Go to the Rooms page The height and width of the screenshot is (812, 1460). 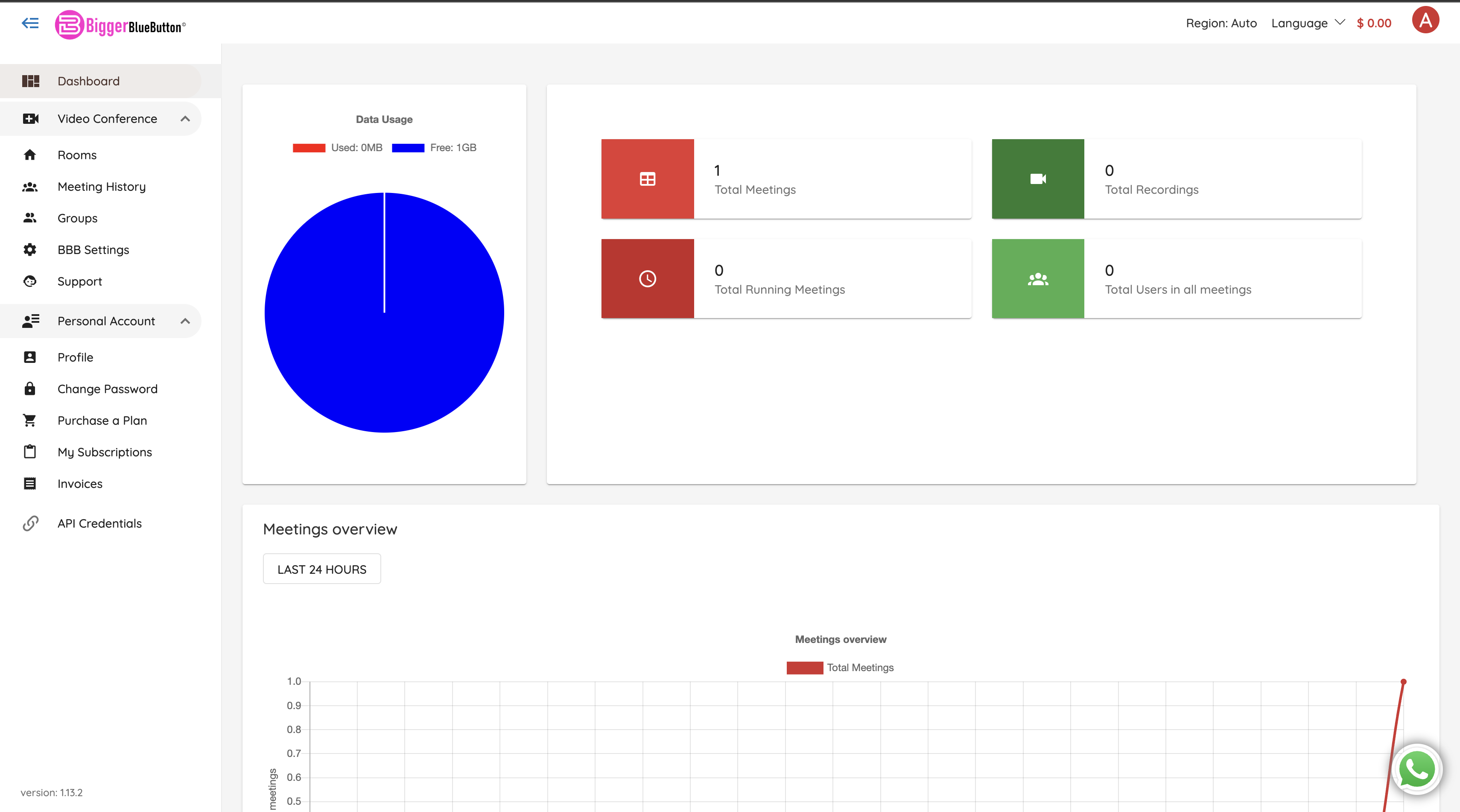pyautogui.click(x=77, y=155)
